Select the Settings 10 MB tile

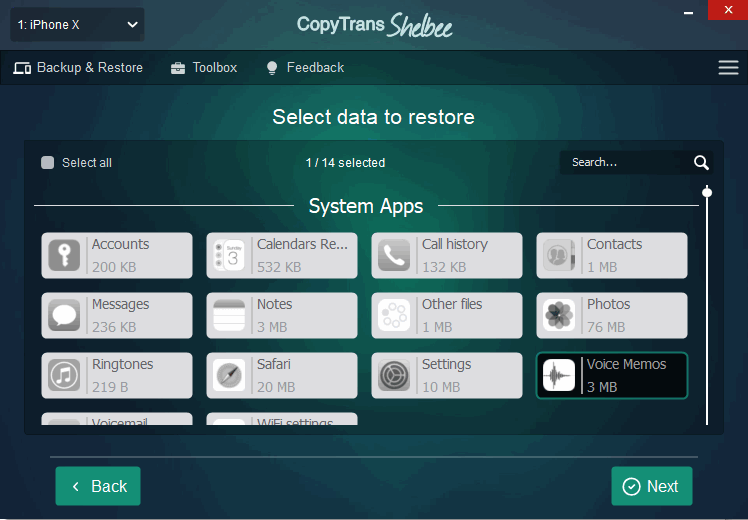pyautogui.click(x=447, y=375)
